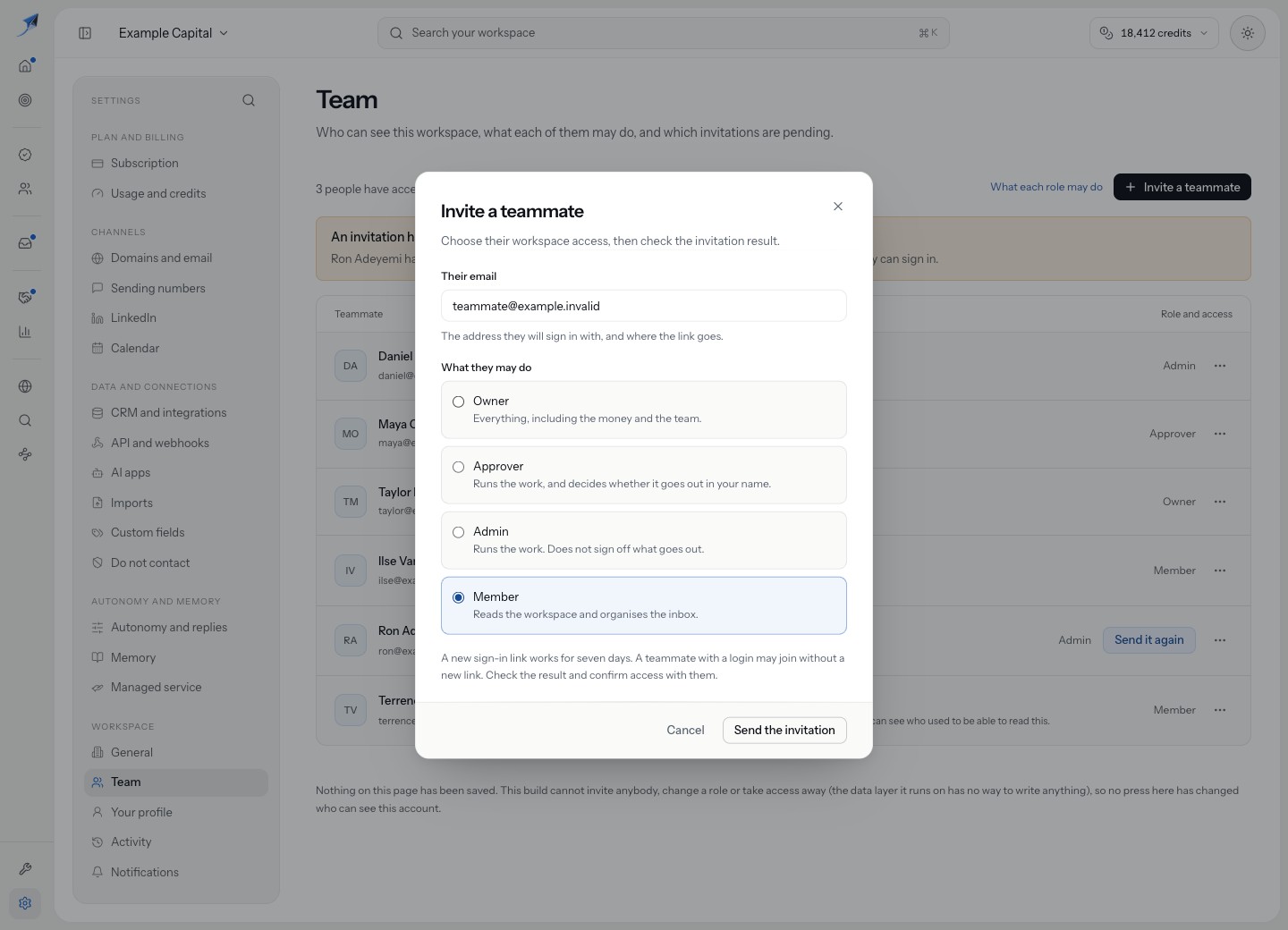Select the Approver role radio button

pos(458,467)
